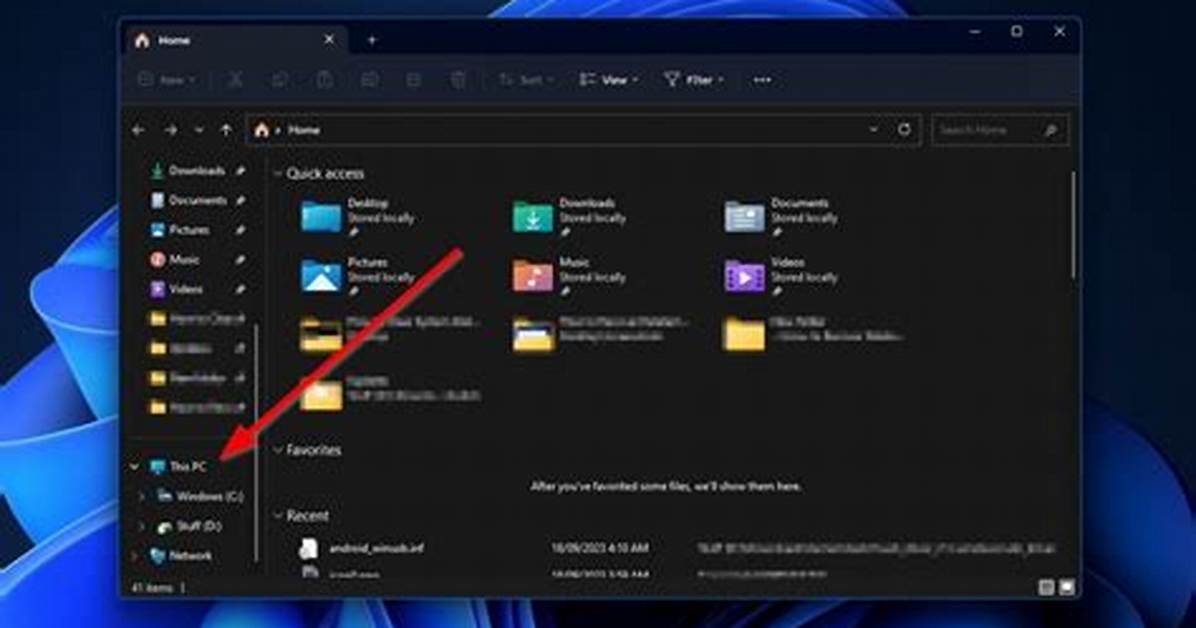Click pin icon beside sidebar Pictures
This screenshot has height=628, width=1196.
[x=240, y=230]
